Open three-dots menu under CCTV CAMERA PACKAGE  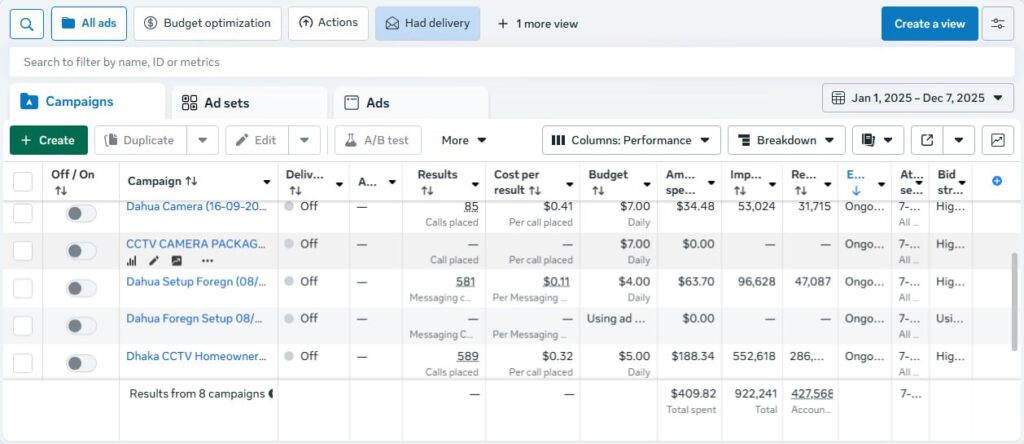[207, 261]
